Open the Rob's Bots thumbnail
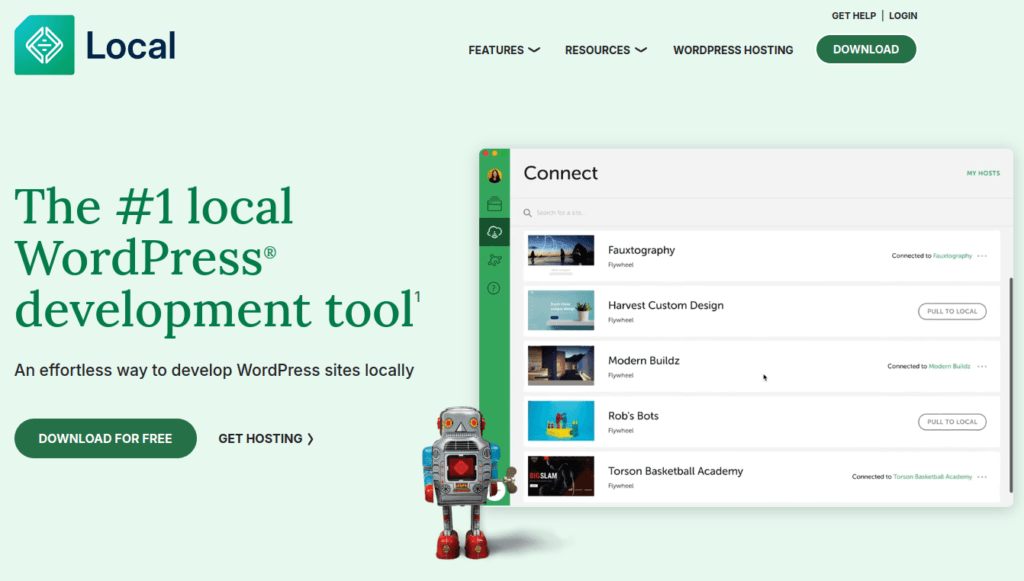 coord(561,421)
